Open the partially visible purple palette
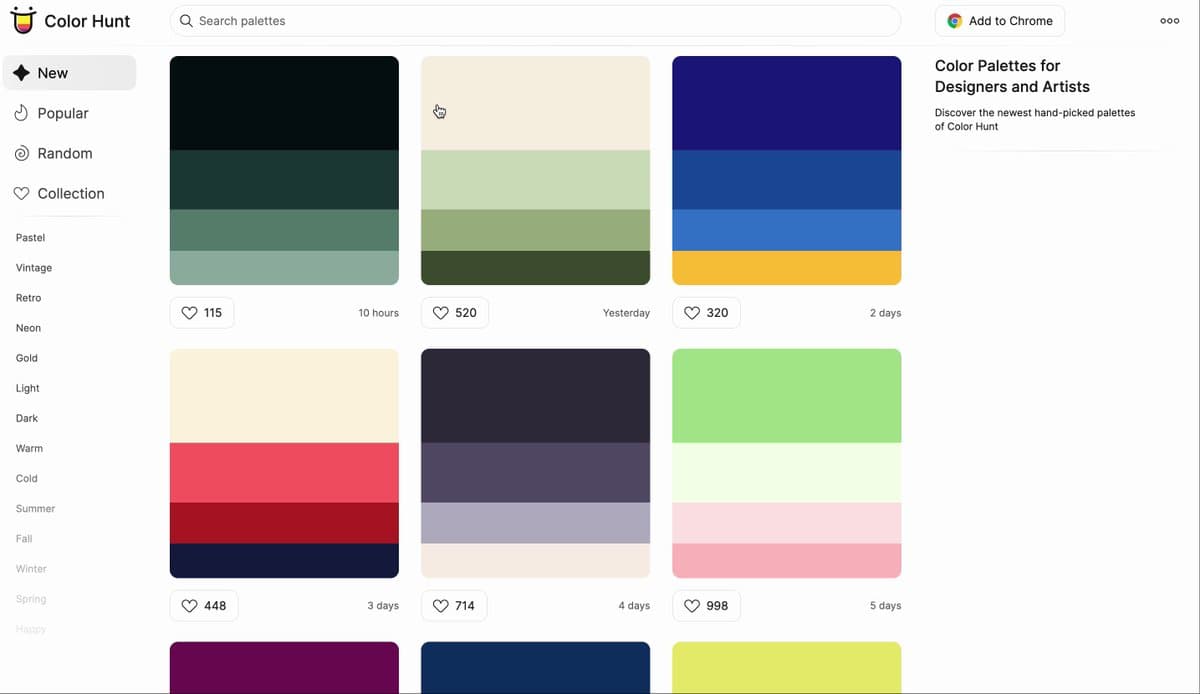The image size is (1200, 694). click(x=284, y=668)
